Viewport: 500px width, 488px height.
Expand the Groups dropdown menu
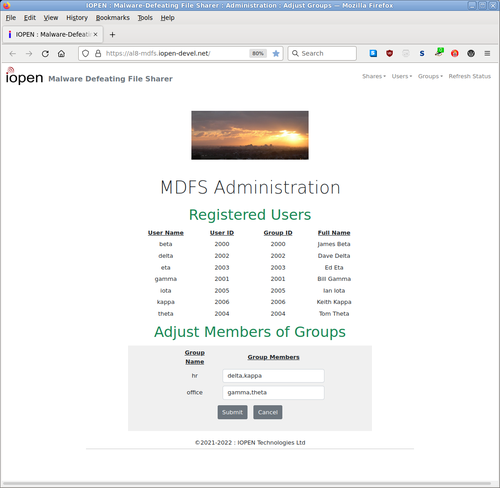(430, 76)
